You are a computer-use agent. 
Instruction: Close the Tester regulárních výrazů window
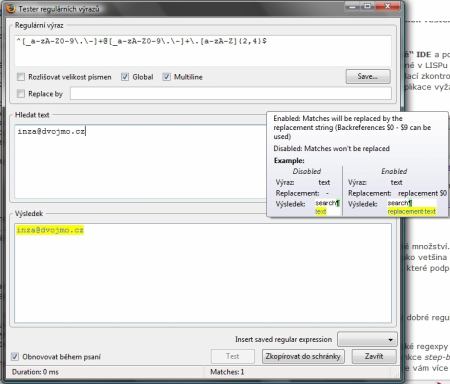click(x=387, y=6)
